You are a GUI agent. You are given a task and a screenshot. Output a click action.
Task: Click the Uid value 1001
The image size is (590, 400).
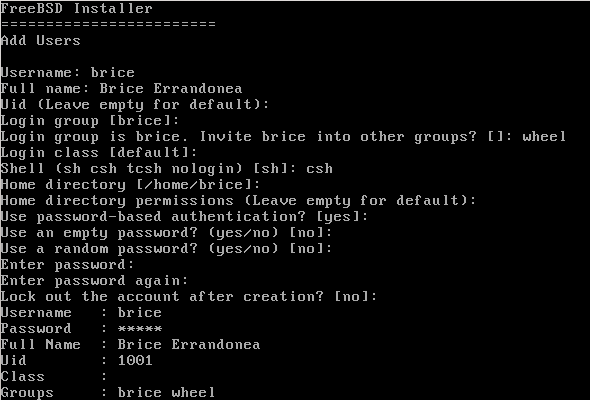pyautogui.click(x=135, y=360)
